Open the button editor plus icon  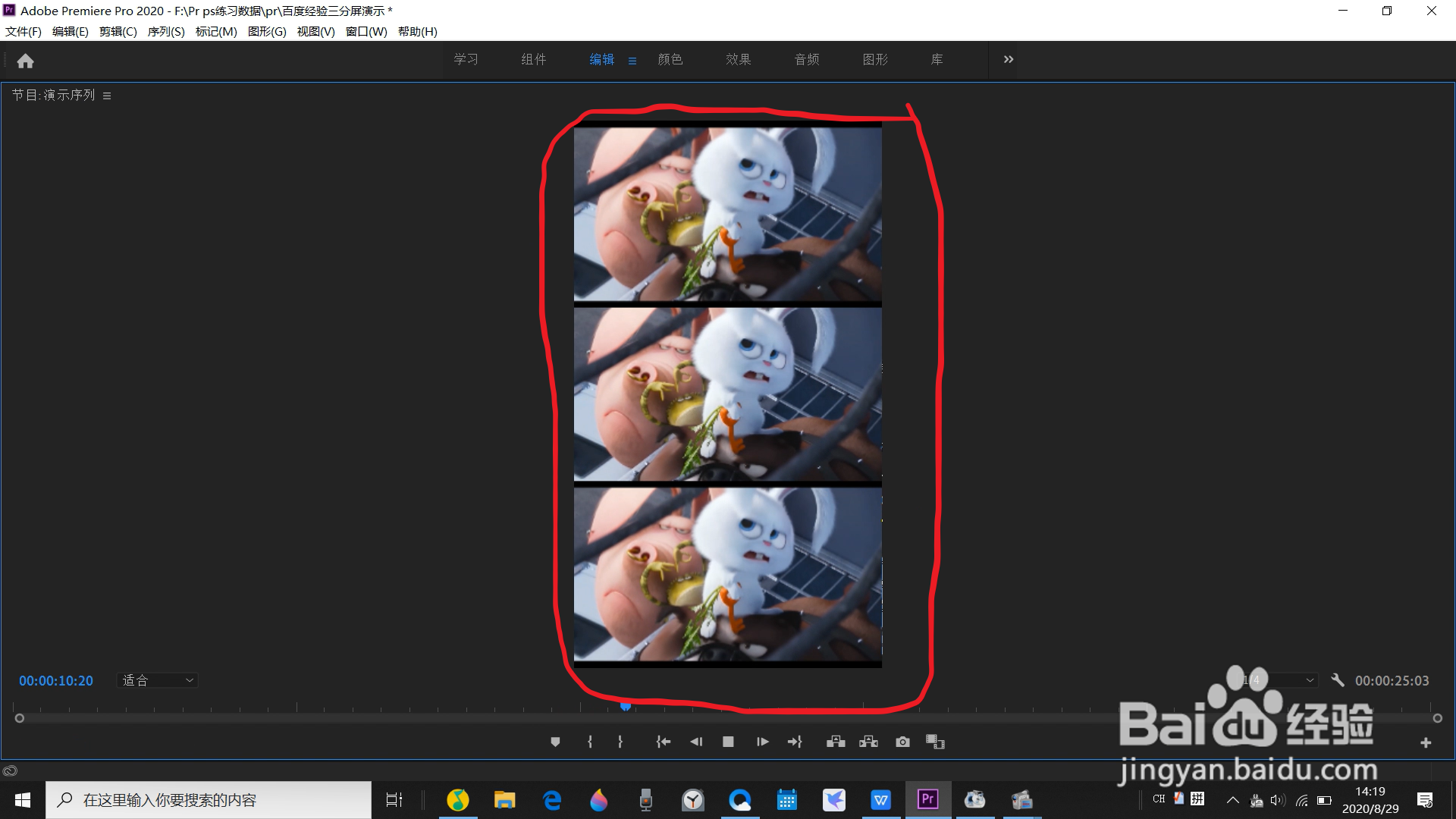coord(1425,742)
